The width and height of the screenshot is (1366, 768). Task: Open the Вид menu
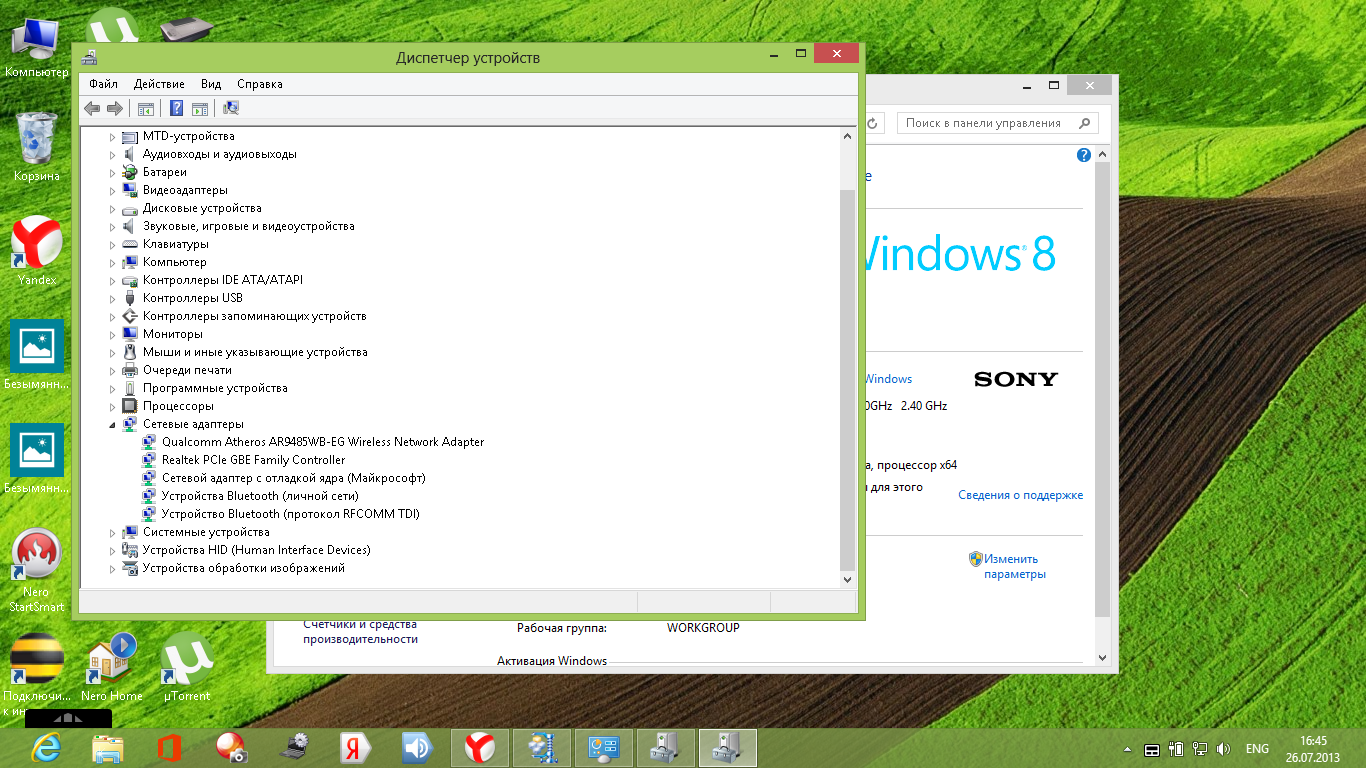pyautogui.click(x=210, y=84)
